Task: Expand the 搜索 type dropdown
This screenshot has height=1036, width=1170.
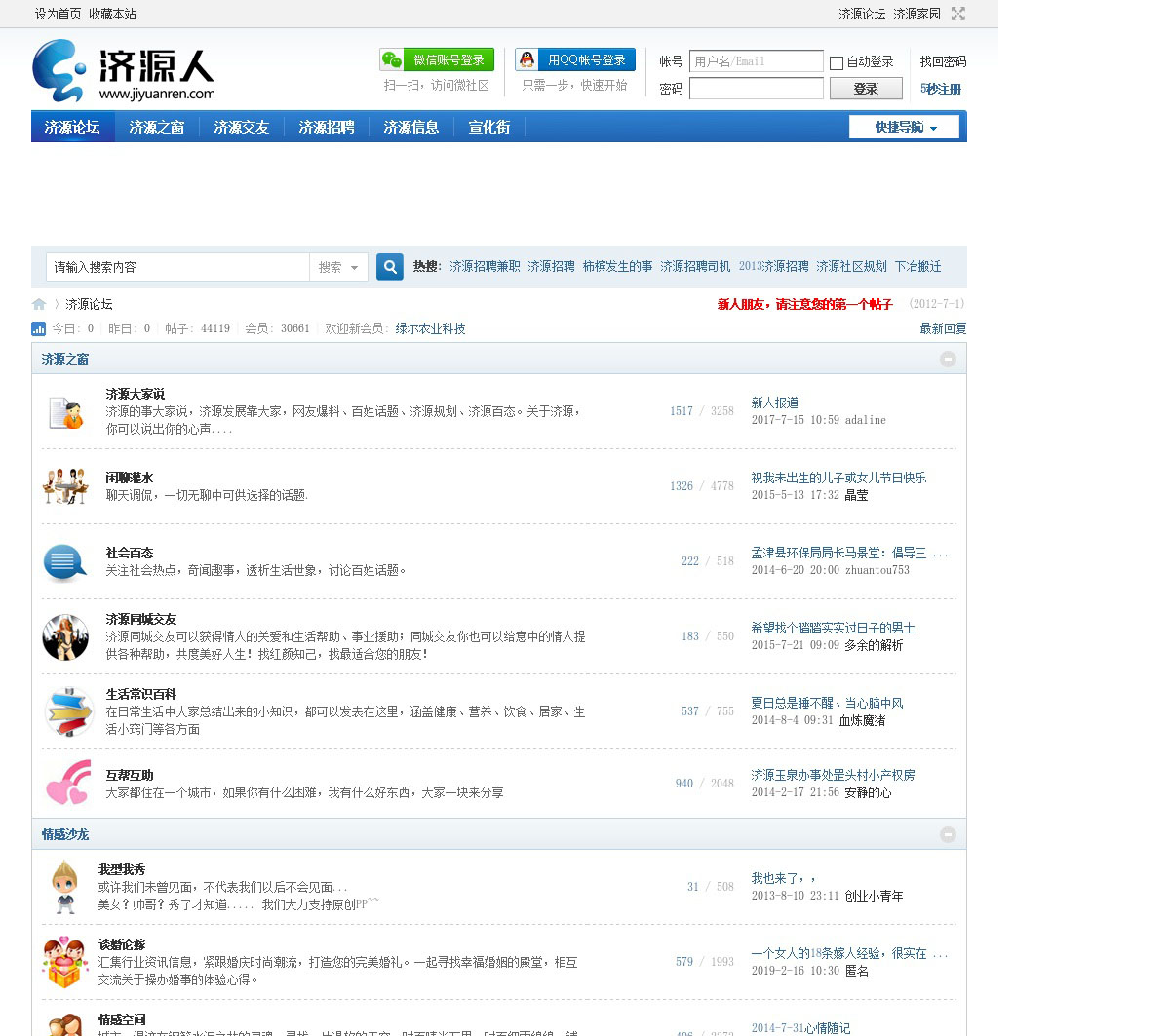Action: click(x=338, y=267)
